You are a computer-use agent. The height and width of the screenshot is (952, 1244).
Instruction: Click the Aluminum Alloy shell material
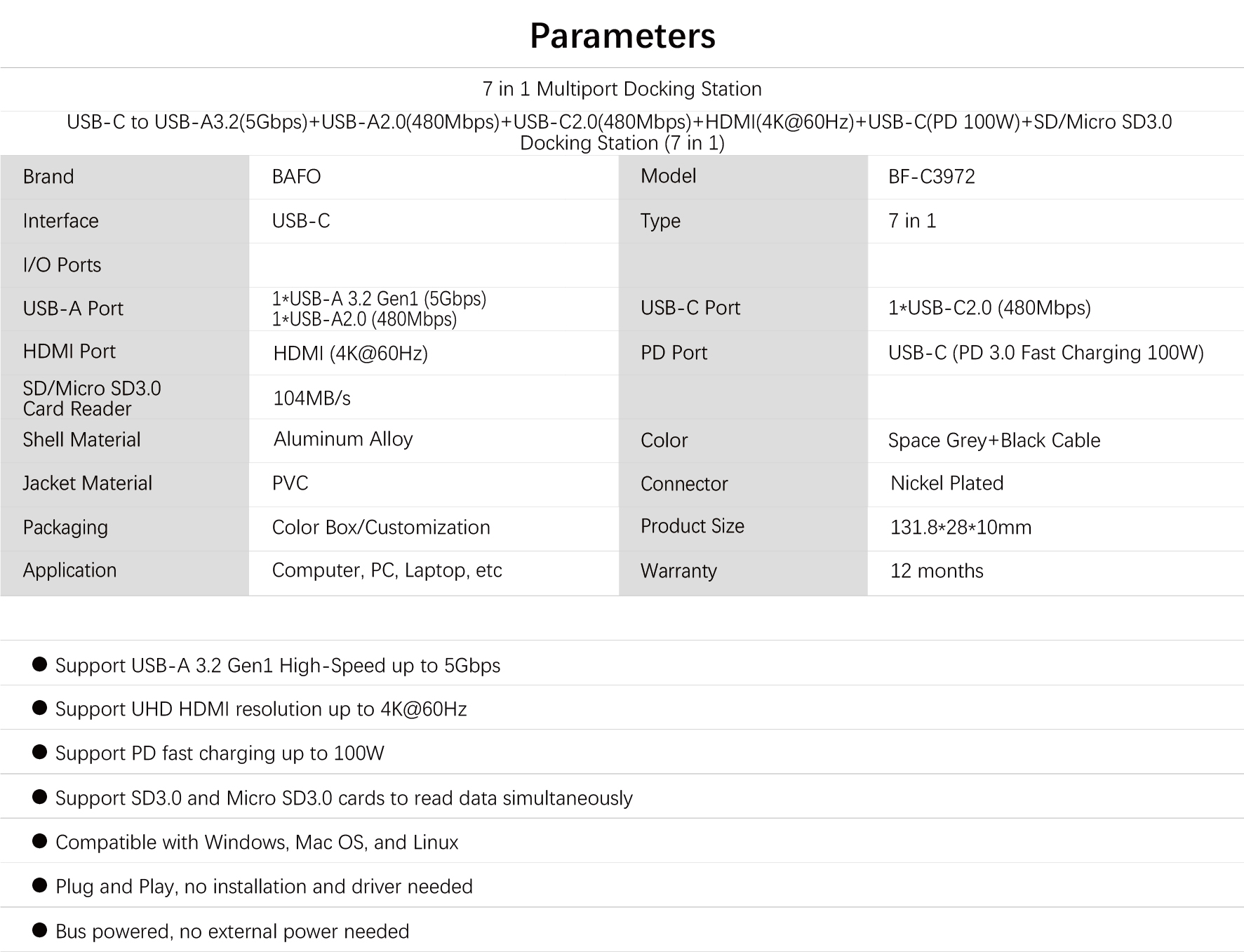point(343,438)
